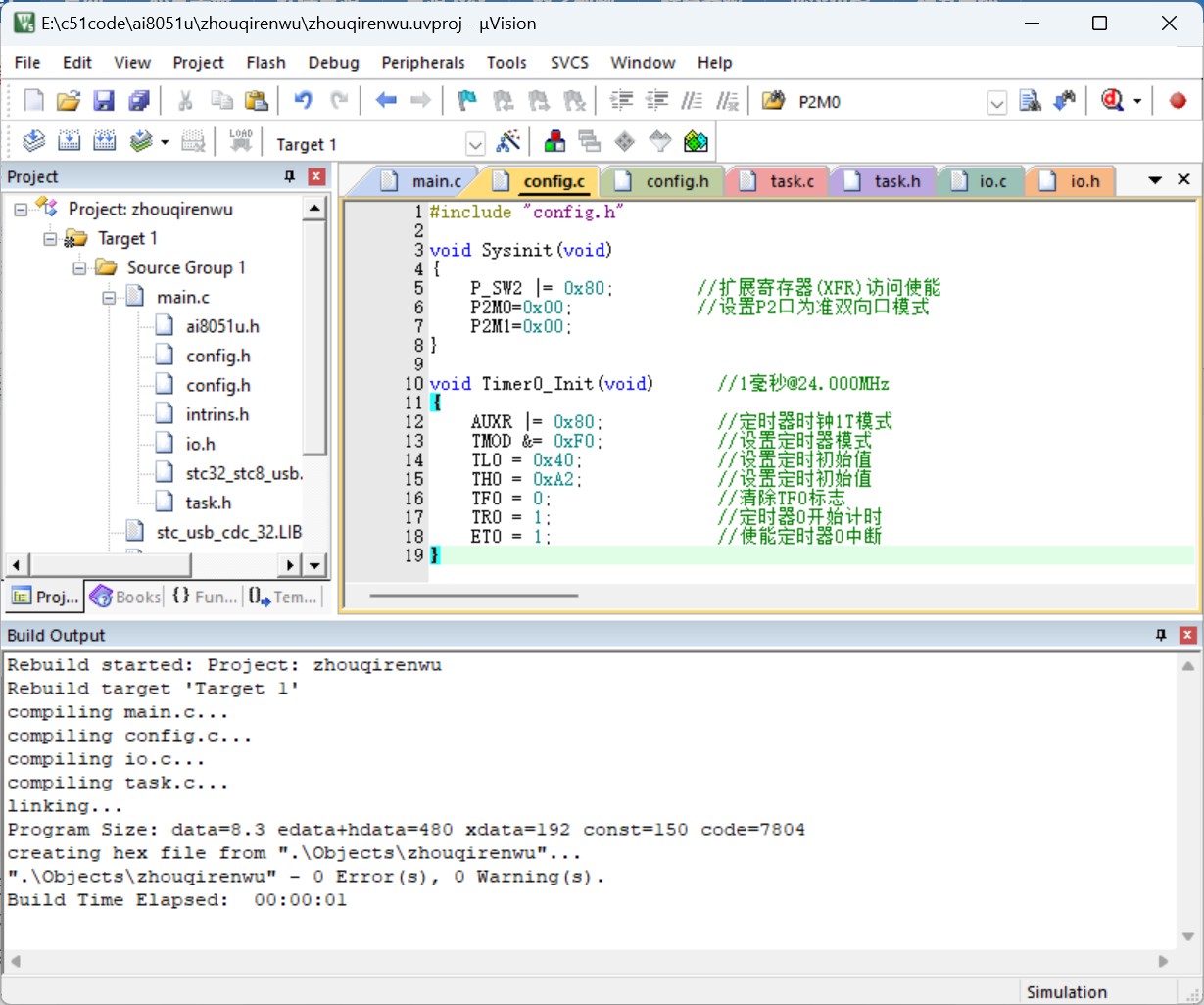Image resolution: width=1204 pixels, height=1005 pixels.
Task: Show the editor tab list dropdown
Action: click(x=1155, y=180)
